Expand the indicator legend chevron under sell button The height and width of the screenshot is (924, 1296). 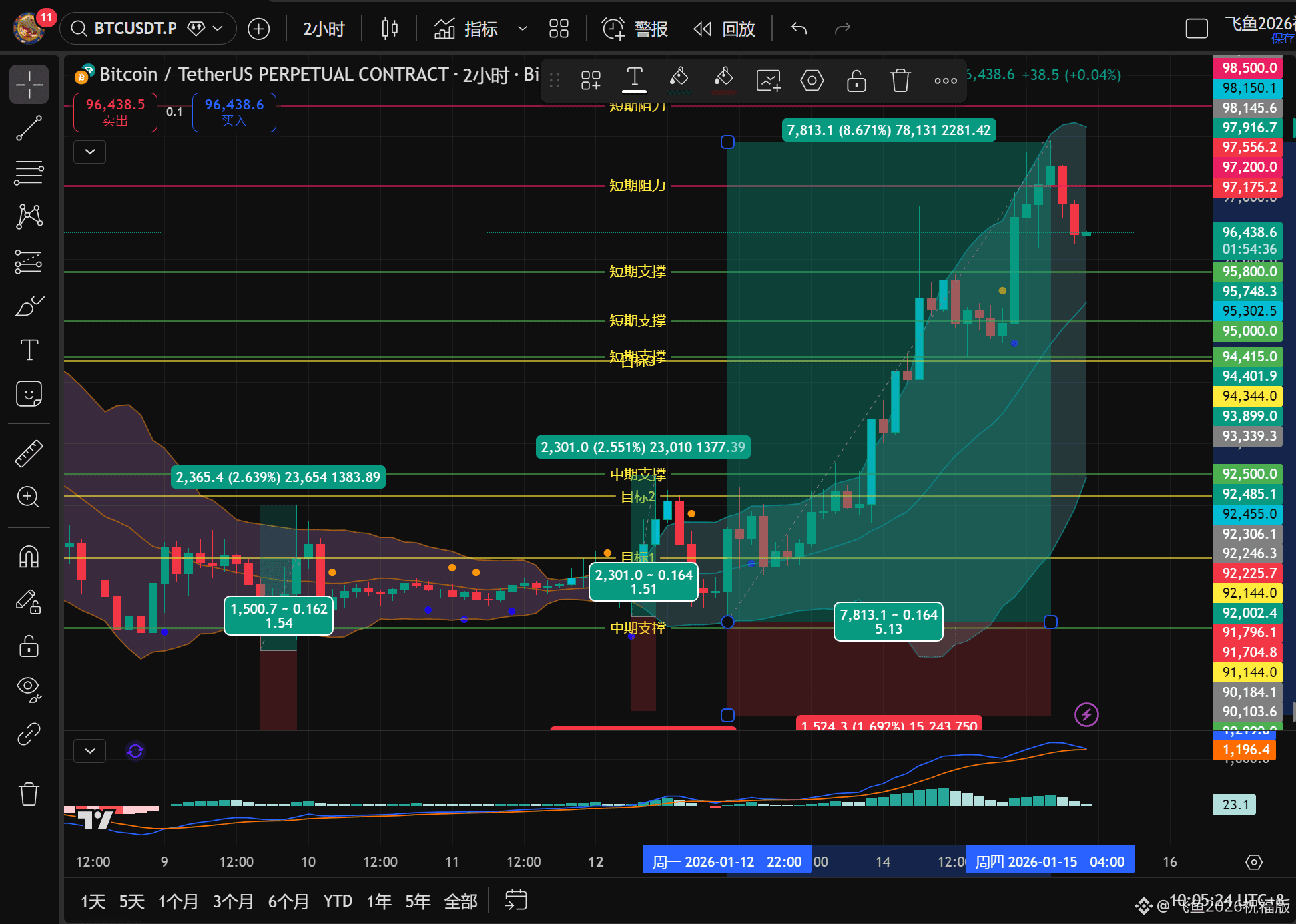(x=89, y=152)
